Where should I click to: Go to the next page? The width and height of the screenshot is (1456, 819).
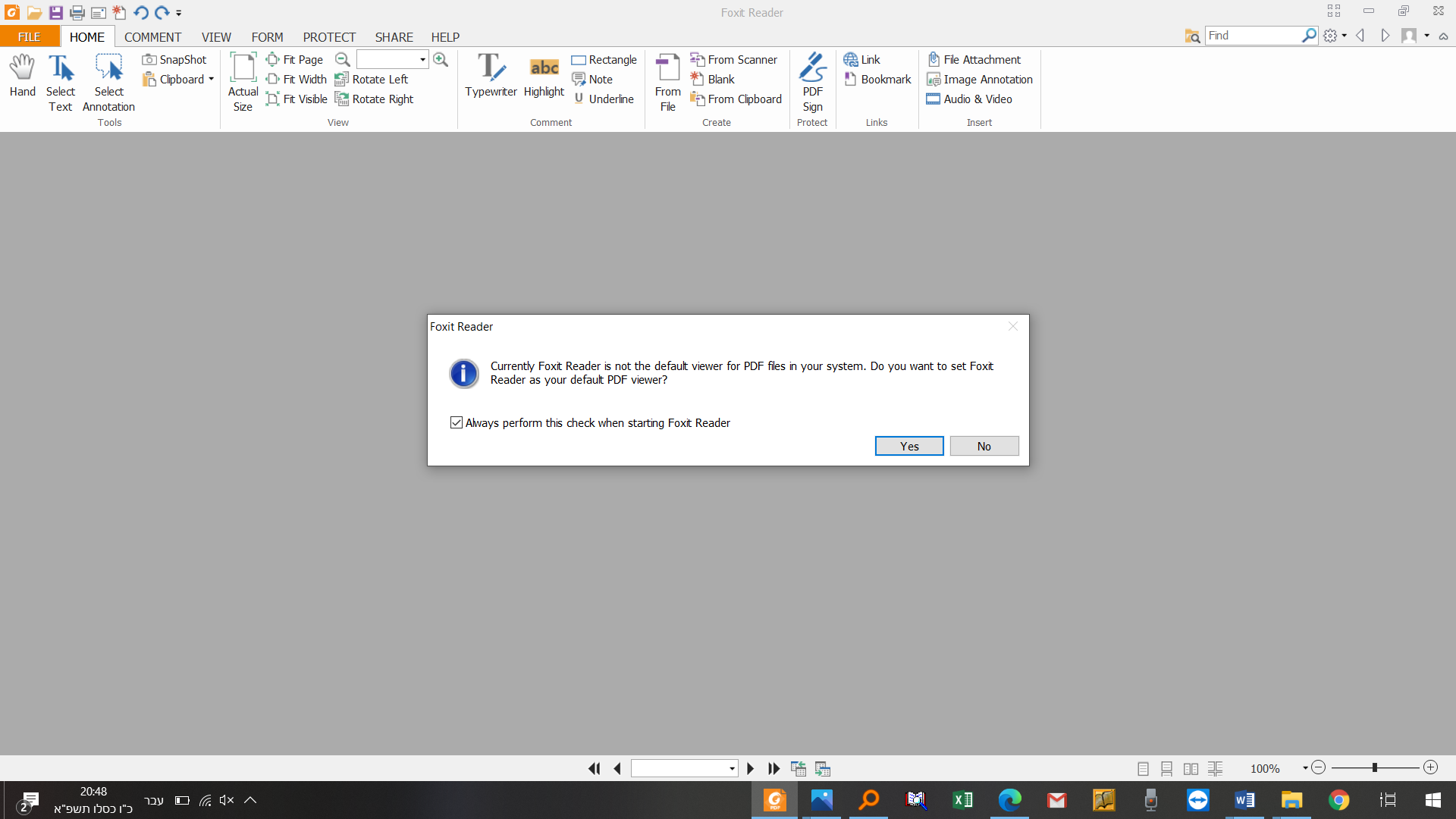pyautogui.click(x=750, y=768)
